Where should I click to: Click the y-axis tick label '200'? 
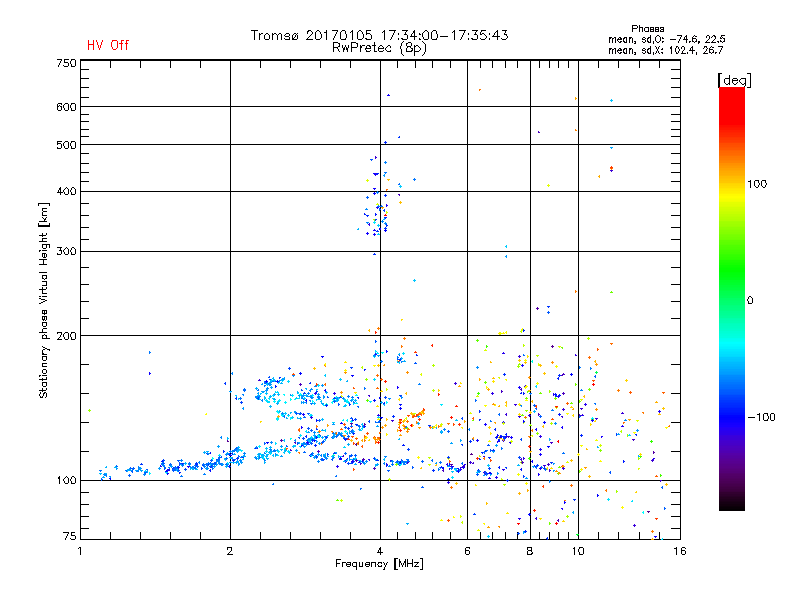66,336
